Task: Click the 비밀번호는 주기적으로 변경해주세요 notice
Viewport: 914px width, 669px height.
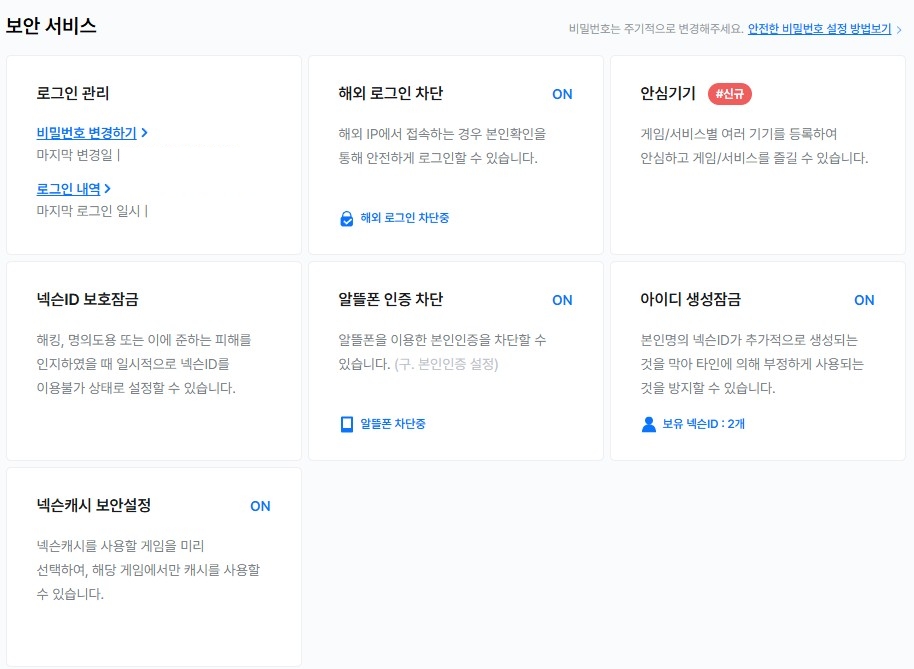Action: tap(656, 29)
